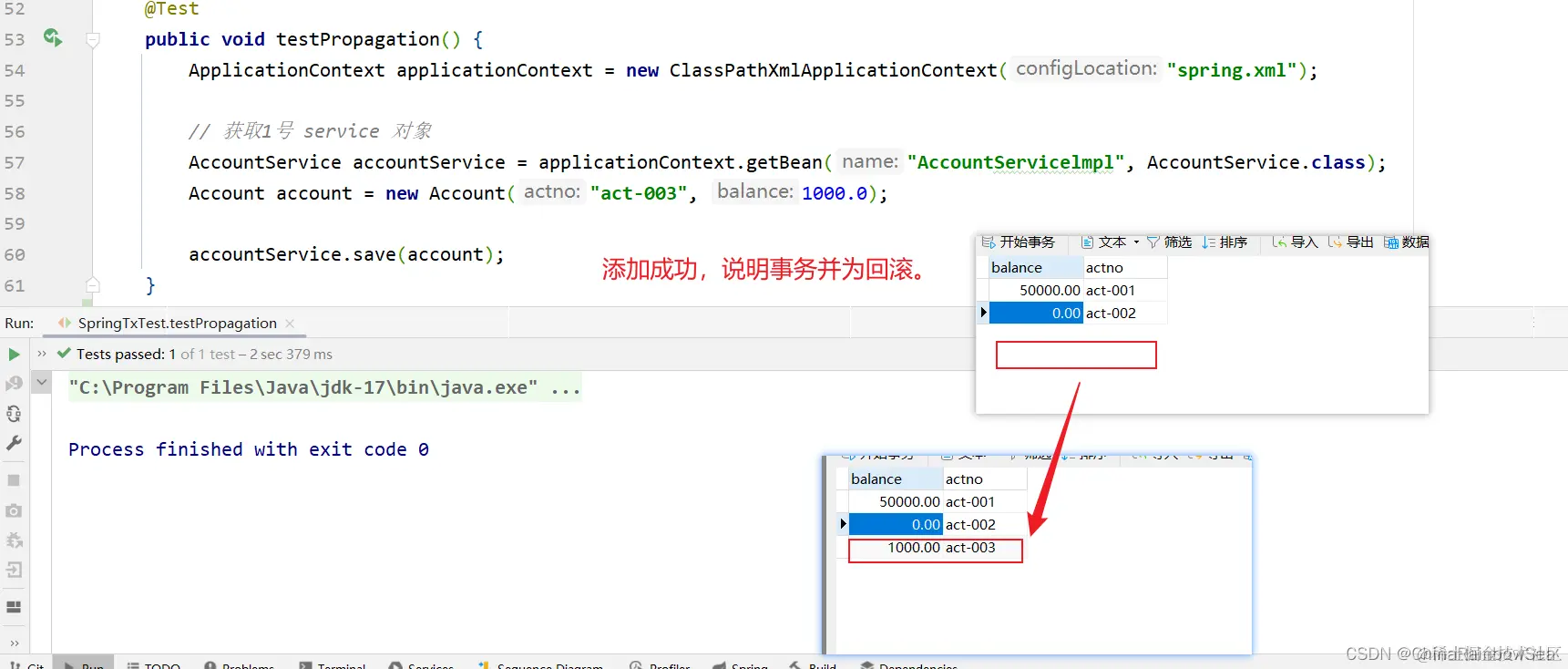Click the 数据 data button in upper table toolbar

tap(1407, 242)
